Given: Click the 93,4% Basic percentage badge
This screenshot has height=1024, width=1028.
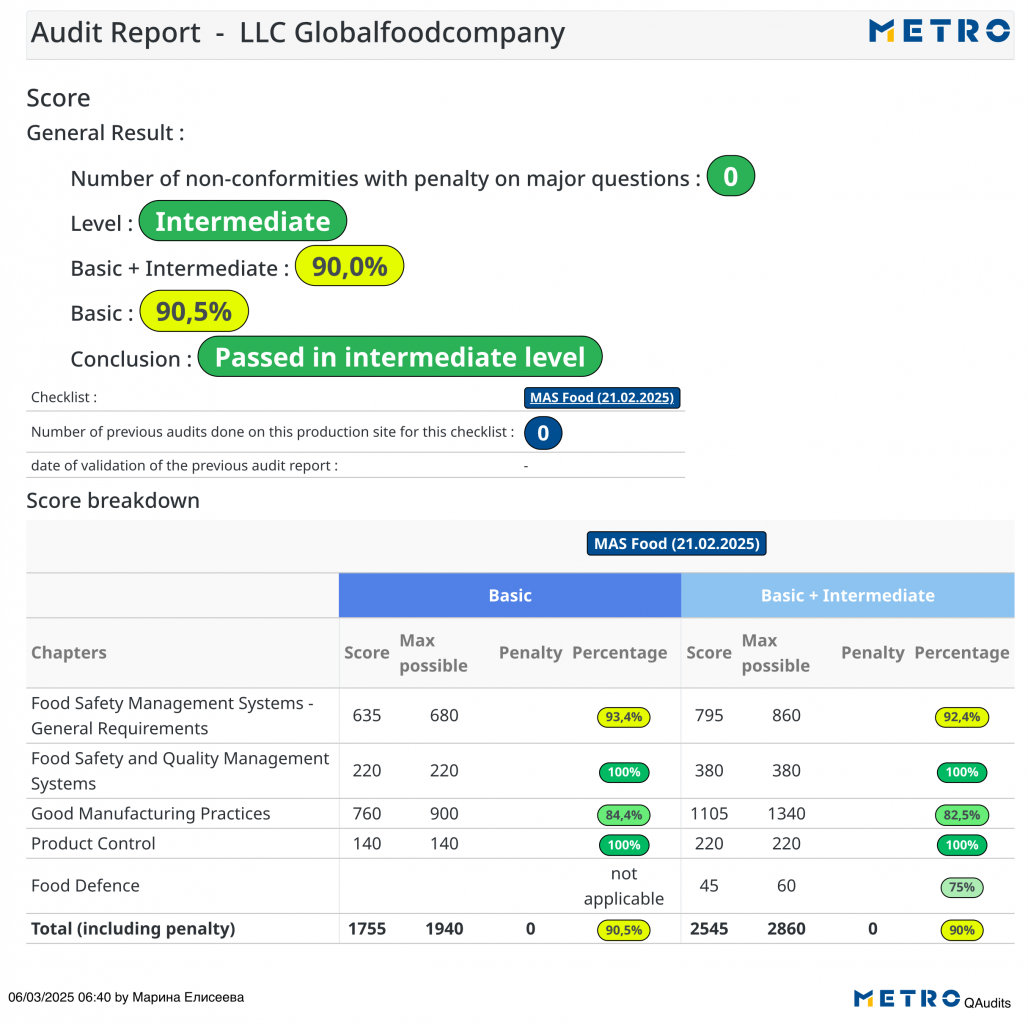Looking at the screenshot, I should coord(623,717).
